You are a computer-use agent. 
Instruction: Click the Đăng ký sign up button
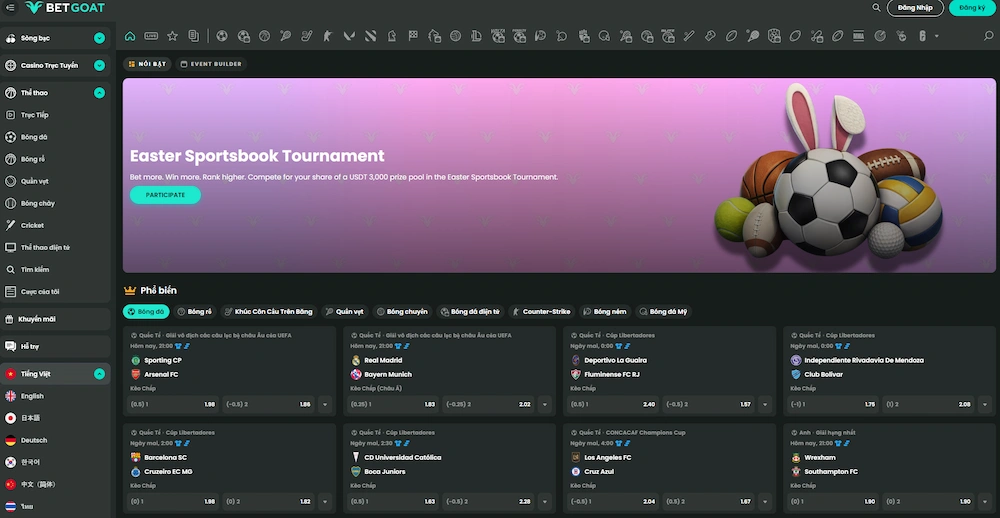coord(971,8)
